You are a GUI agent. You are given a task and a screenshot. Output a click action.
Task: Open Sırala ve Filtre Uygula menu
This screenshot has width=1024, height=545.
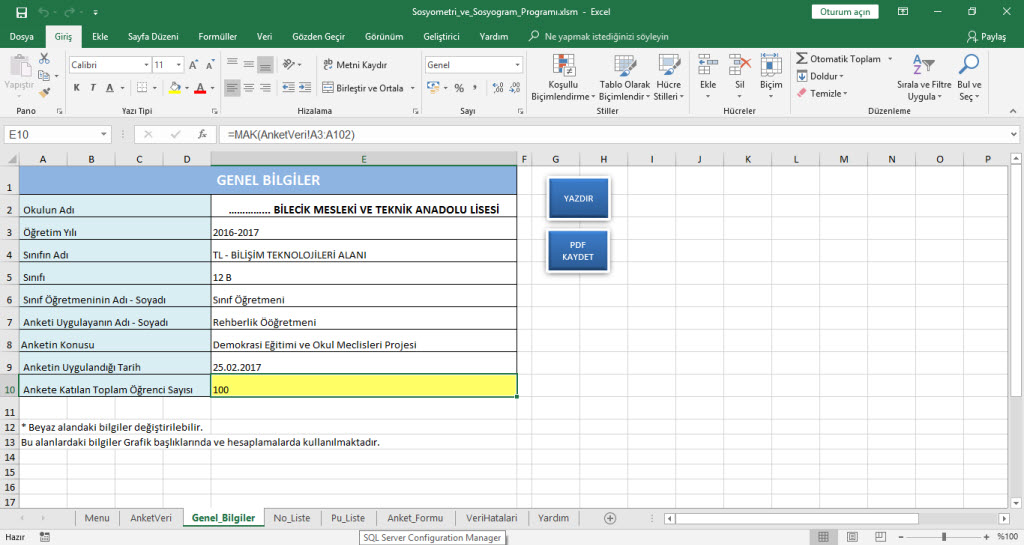(923, 78)
